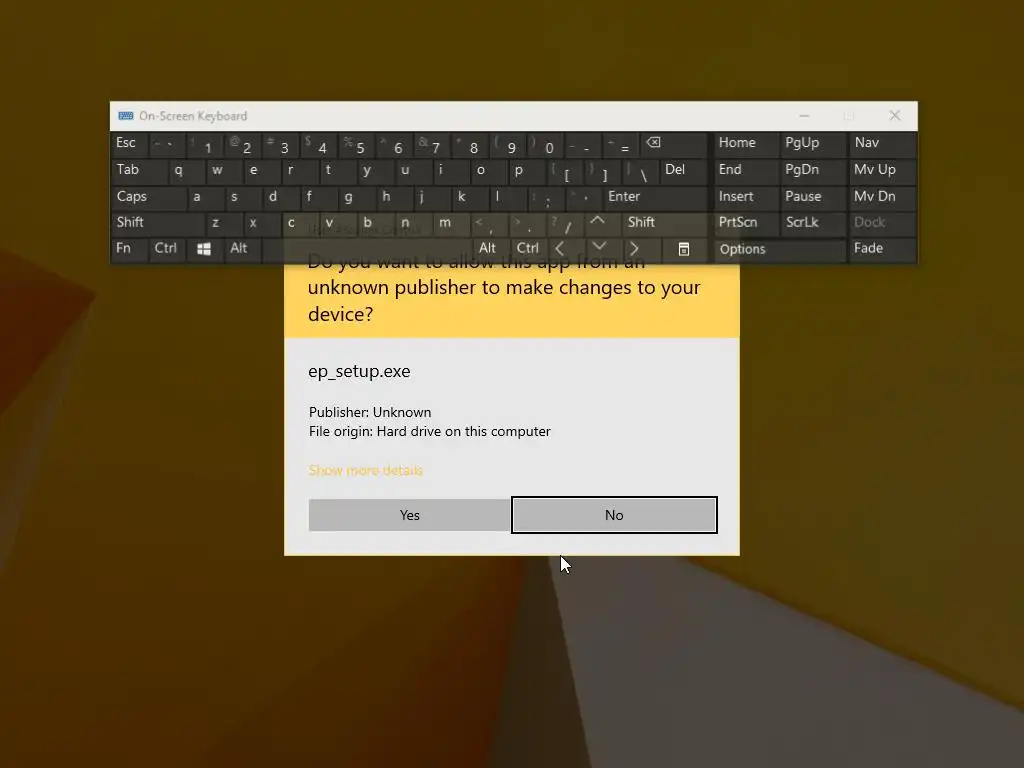Screen dimensions: 1024x768
Task: Click No in the UAC prompt
Action: (x=614, y=515)
